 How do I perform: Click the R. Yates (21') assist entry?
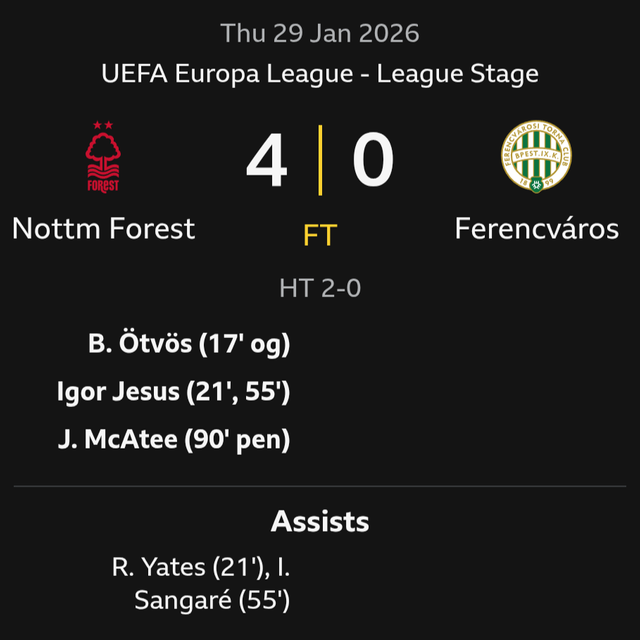click(x=188, y=567)
